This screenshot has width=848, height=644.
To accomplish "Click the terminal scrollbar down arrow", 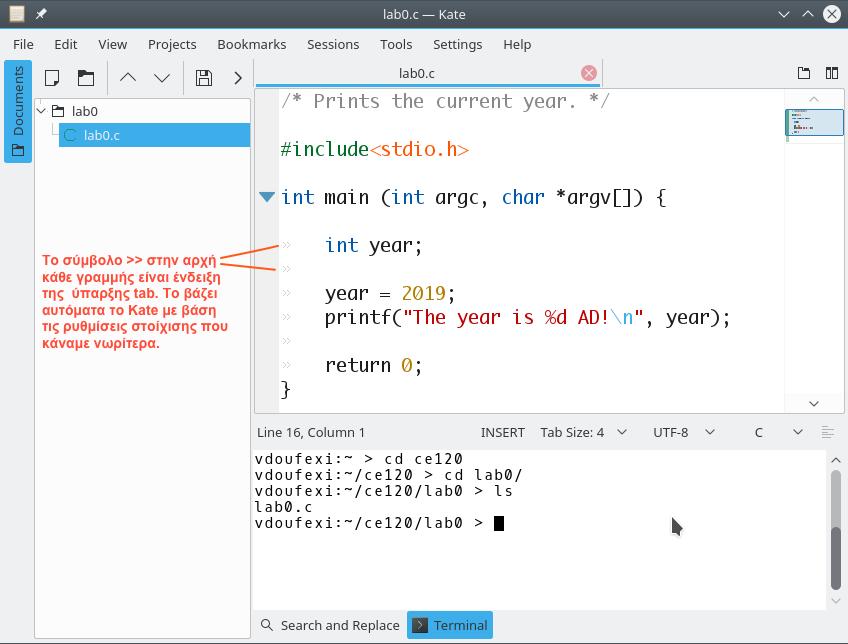I will (836, 600).
